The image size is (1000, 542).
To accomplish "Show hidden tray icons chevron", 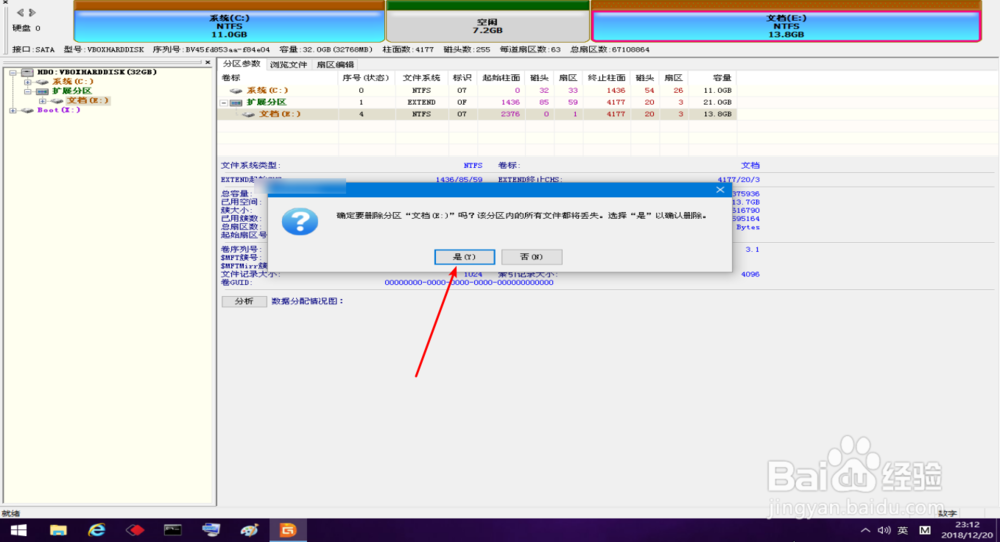I will pyautogui.click(x=865, y=531).
